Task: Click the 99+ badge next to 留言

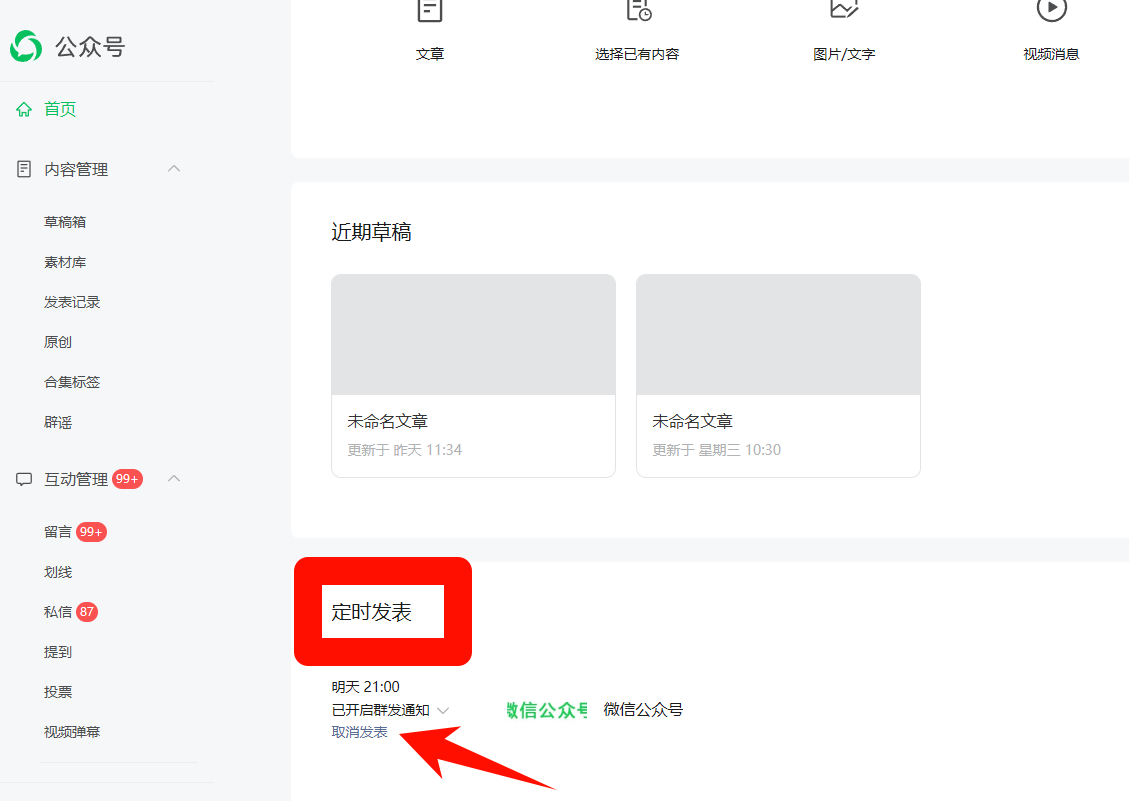Action: [91, 532]
